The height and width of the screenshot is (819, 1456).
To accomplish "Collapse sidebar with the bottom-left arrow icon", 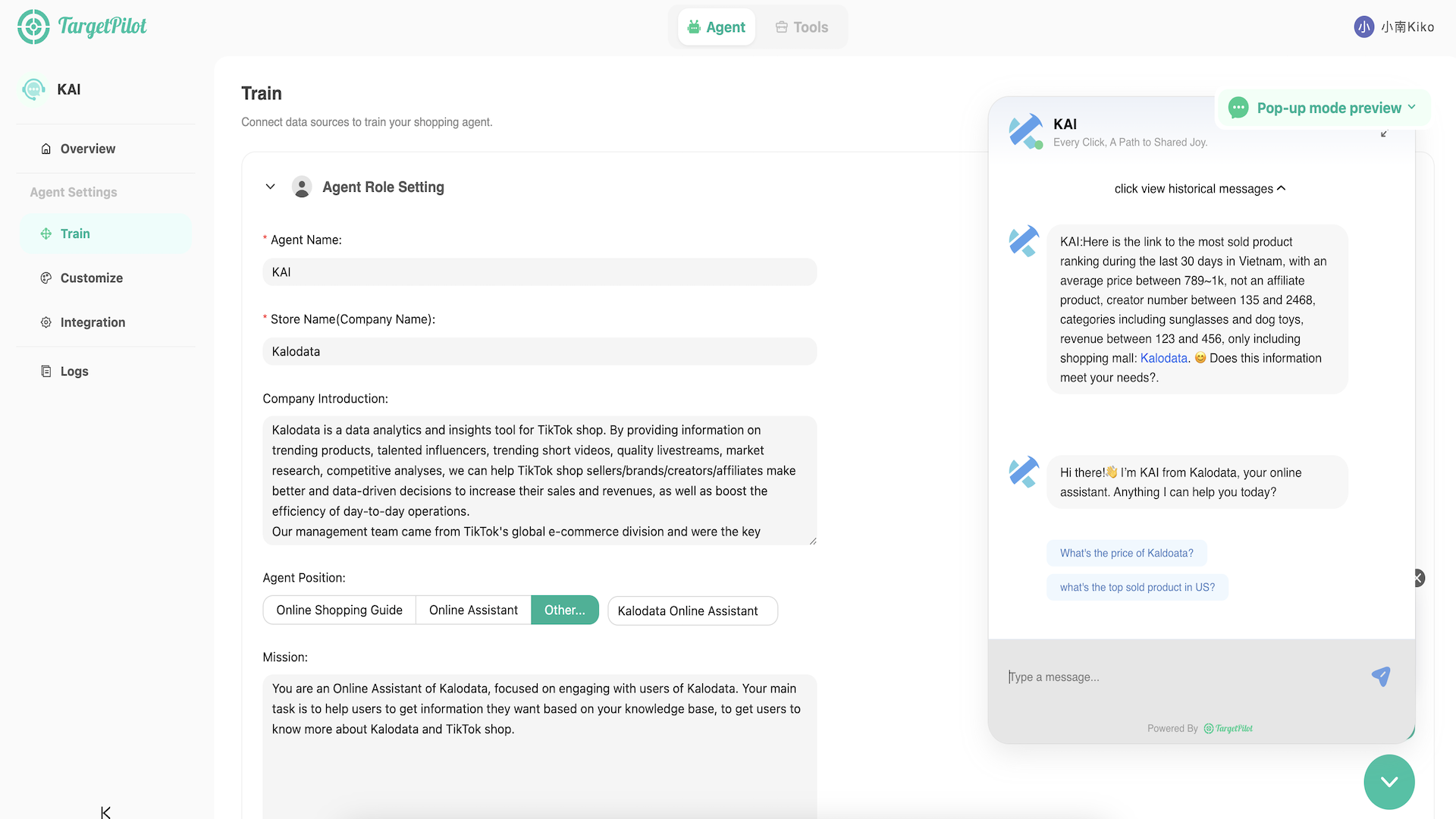I will 105,812.
